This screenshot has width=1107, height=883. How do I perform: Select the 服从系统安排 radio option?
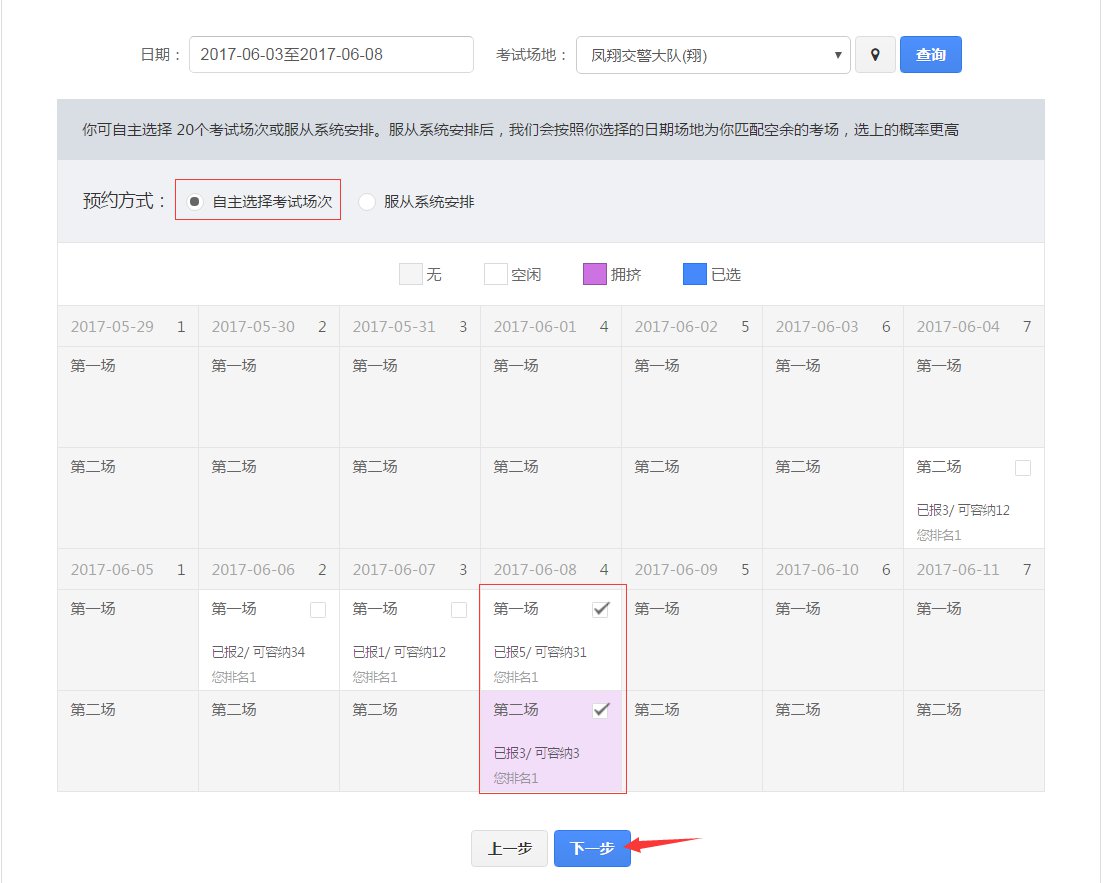coord(367,201)
